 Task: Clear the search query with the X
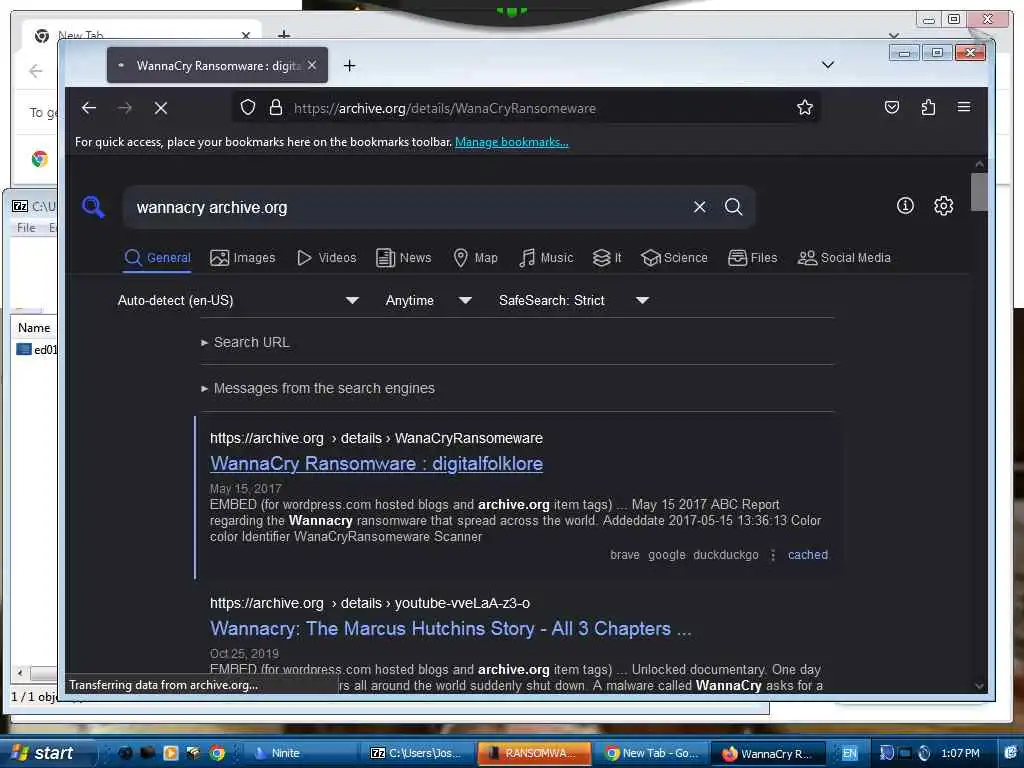click(699, 207)
